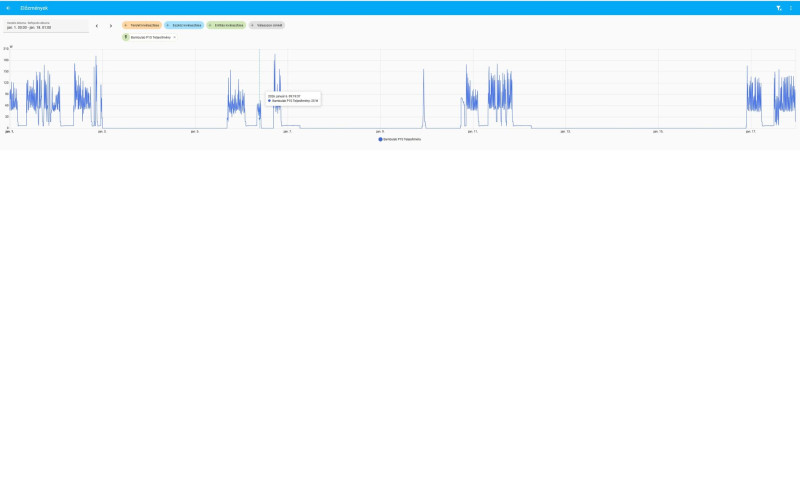Go to the next date range
The width and height of the screenshot is (800, 502).
tap(111, 26)
